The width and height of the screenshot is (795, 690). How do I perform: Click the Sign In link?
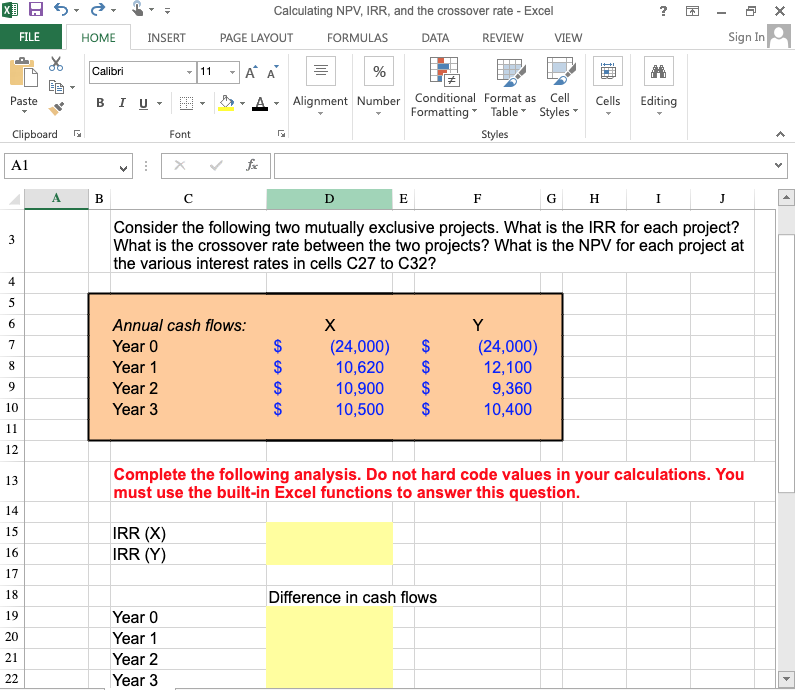click(x=746, y=37)
